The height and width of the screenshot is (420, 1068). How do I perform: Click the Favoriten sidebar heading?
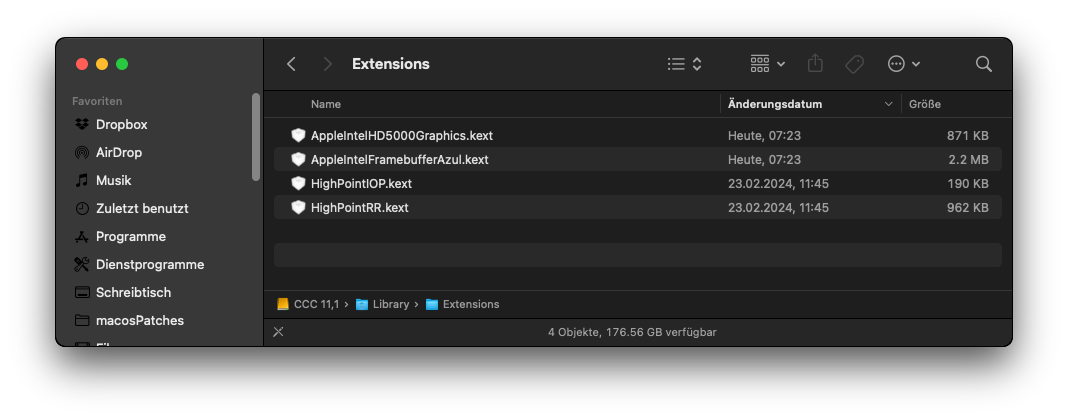97,101
